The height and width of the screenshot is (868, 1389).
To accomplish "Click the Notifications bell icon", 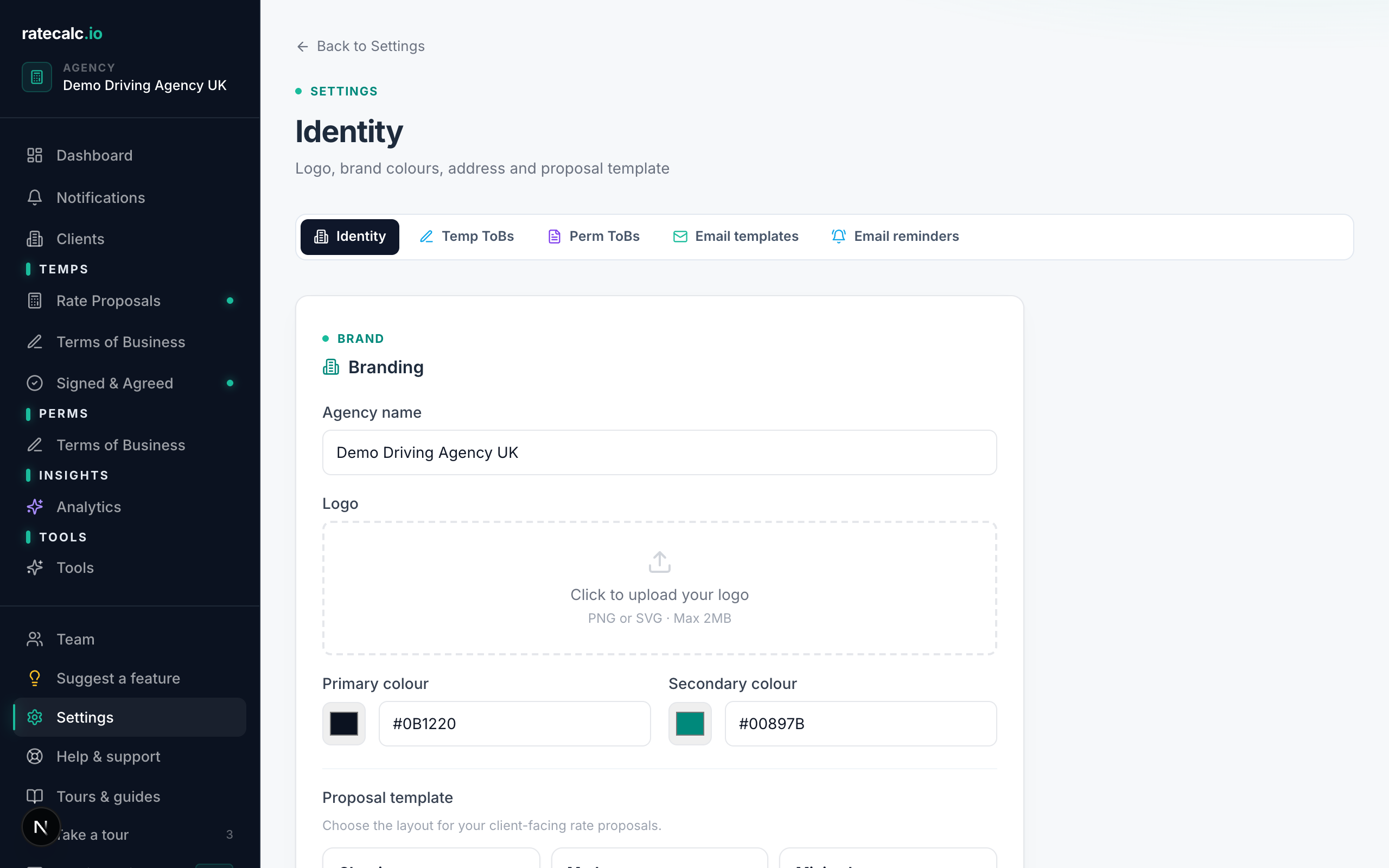I will pos(34,197).
